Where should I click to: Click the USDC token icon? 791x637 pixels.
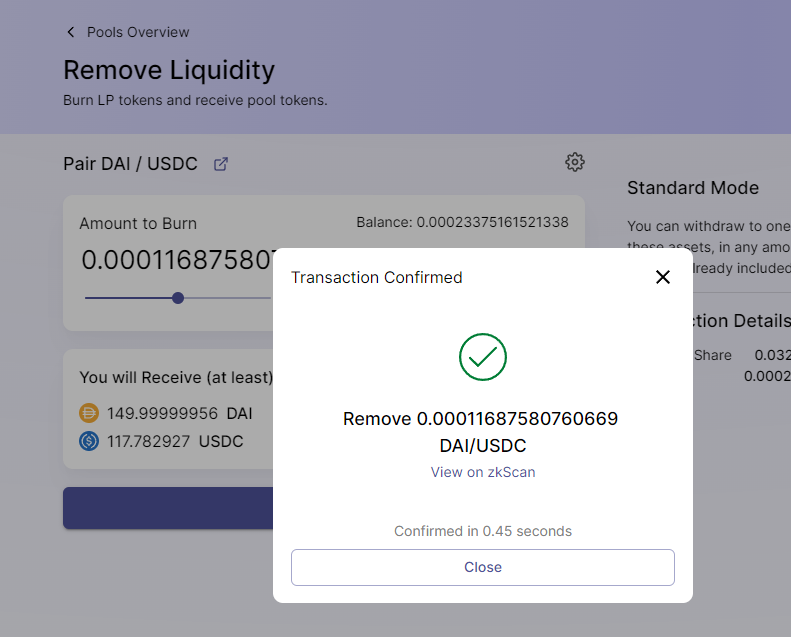89,441
